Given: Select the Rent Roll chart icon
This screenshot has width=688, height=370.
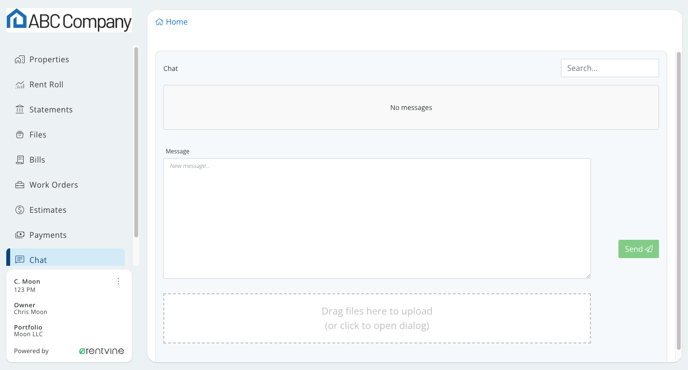Looking at the screenshot, I should (x=20, y=84).
